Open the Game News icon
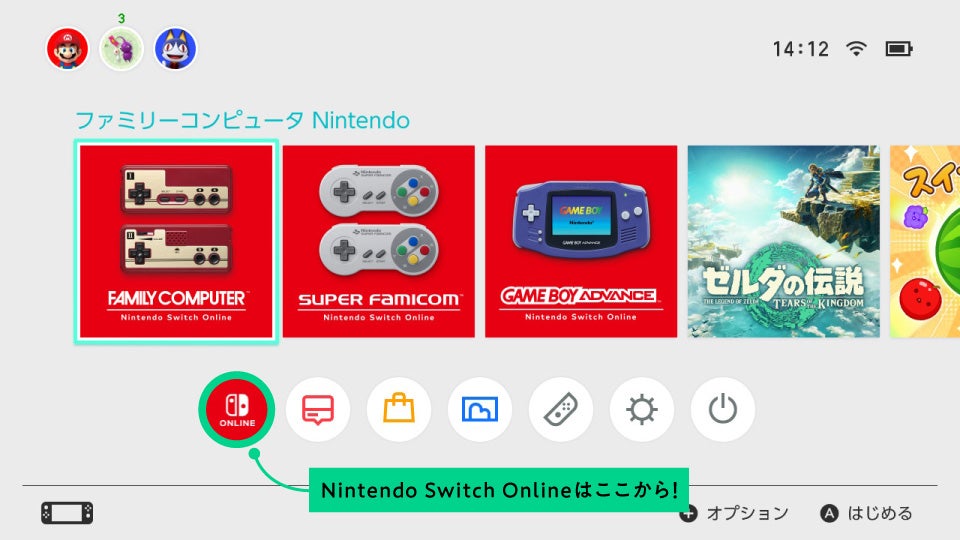Viewport: 960px width, 540px height. 318,409
